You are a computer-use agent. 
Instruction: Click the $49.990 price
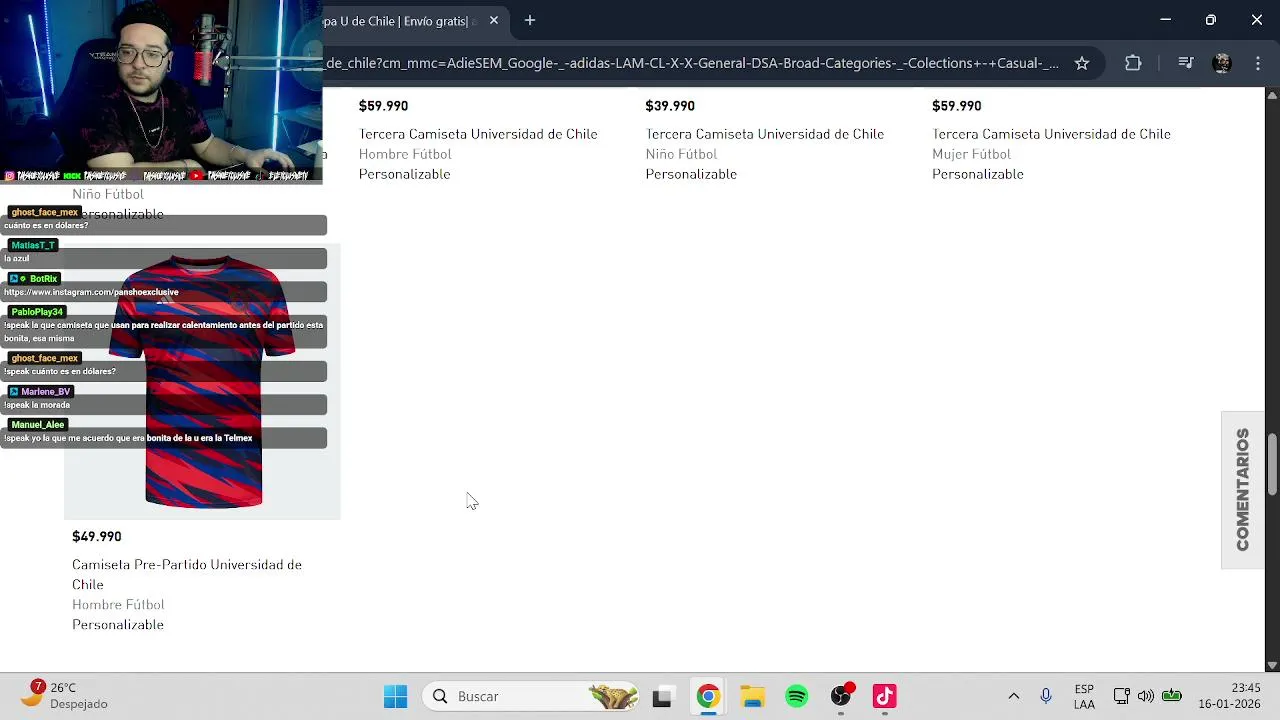pyautogui.click(x=97, y=537)
